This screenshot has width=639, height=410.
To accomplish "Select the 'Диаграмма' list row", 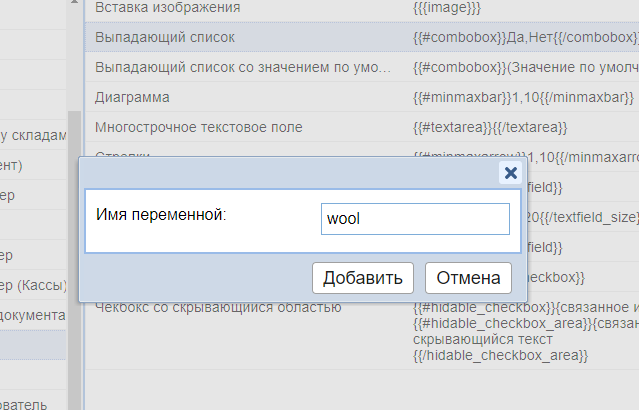I will click(x=134, y=97).
